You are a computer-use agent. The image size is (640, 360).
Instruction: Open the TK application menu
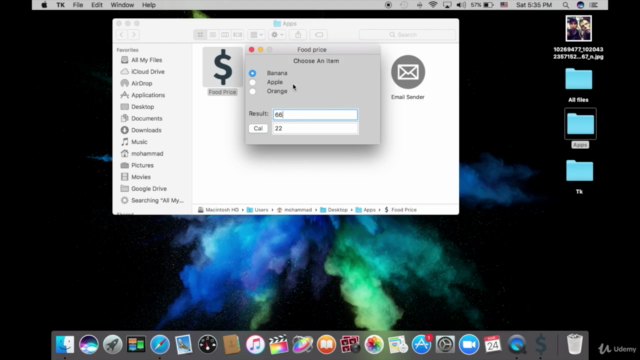(60, 5)
